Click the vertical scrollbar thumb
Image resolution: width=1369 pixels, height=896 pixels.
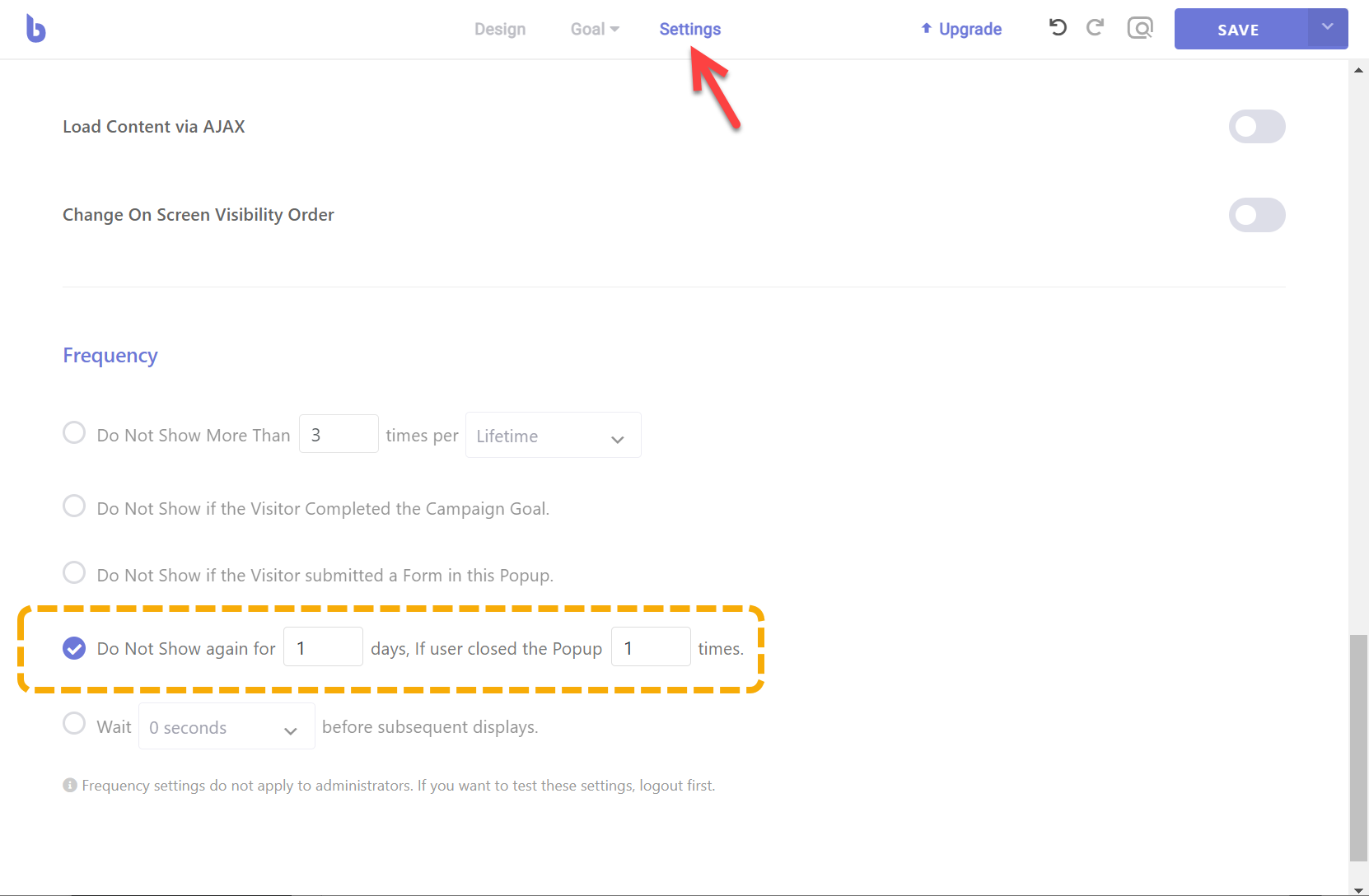pyautogui.click(x=1358, y=748)
